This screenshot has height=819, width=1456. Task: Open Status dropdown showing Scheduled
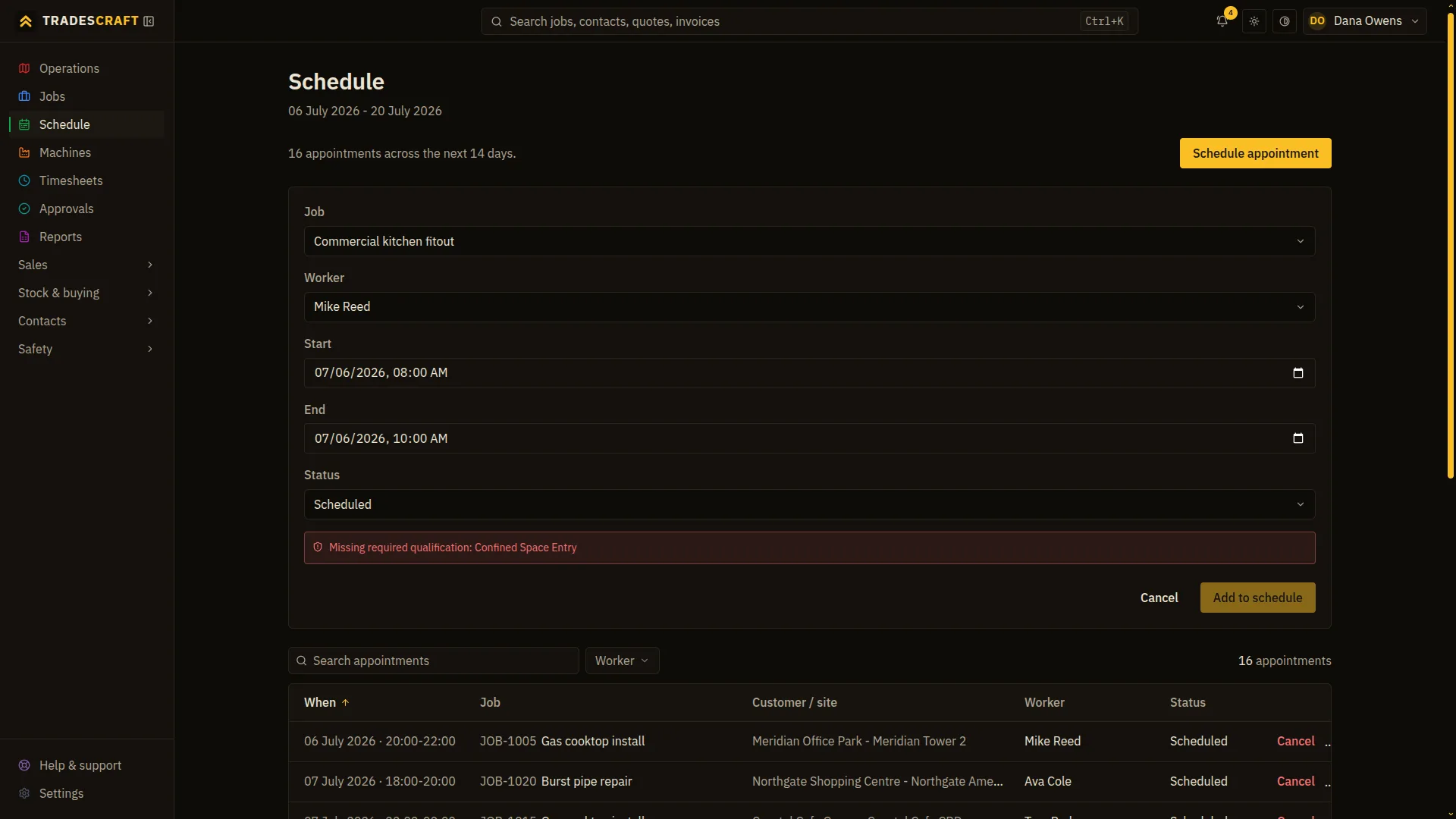(x=809, y=504)
